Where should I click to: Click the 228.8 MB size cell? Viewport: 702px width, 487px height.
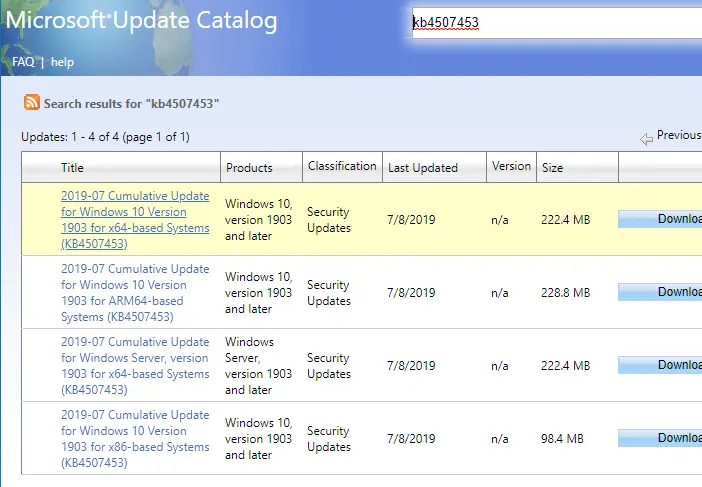[x=565, y=293]
